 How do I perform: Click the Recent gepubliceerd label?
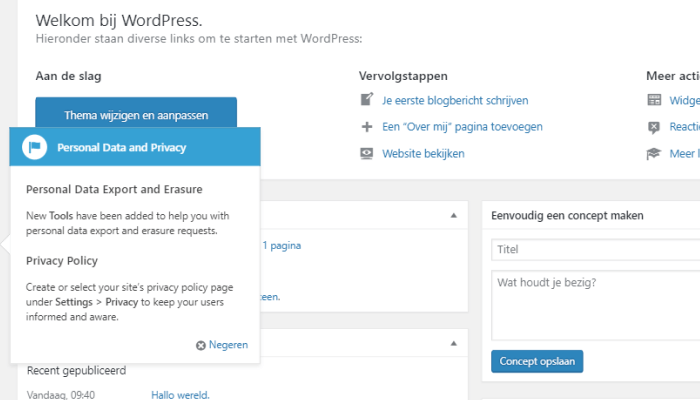[x=76, y=371]
